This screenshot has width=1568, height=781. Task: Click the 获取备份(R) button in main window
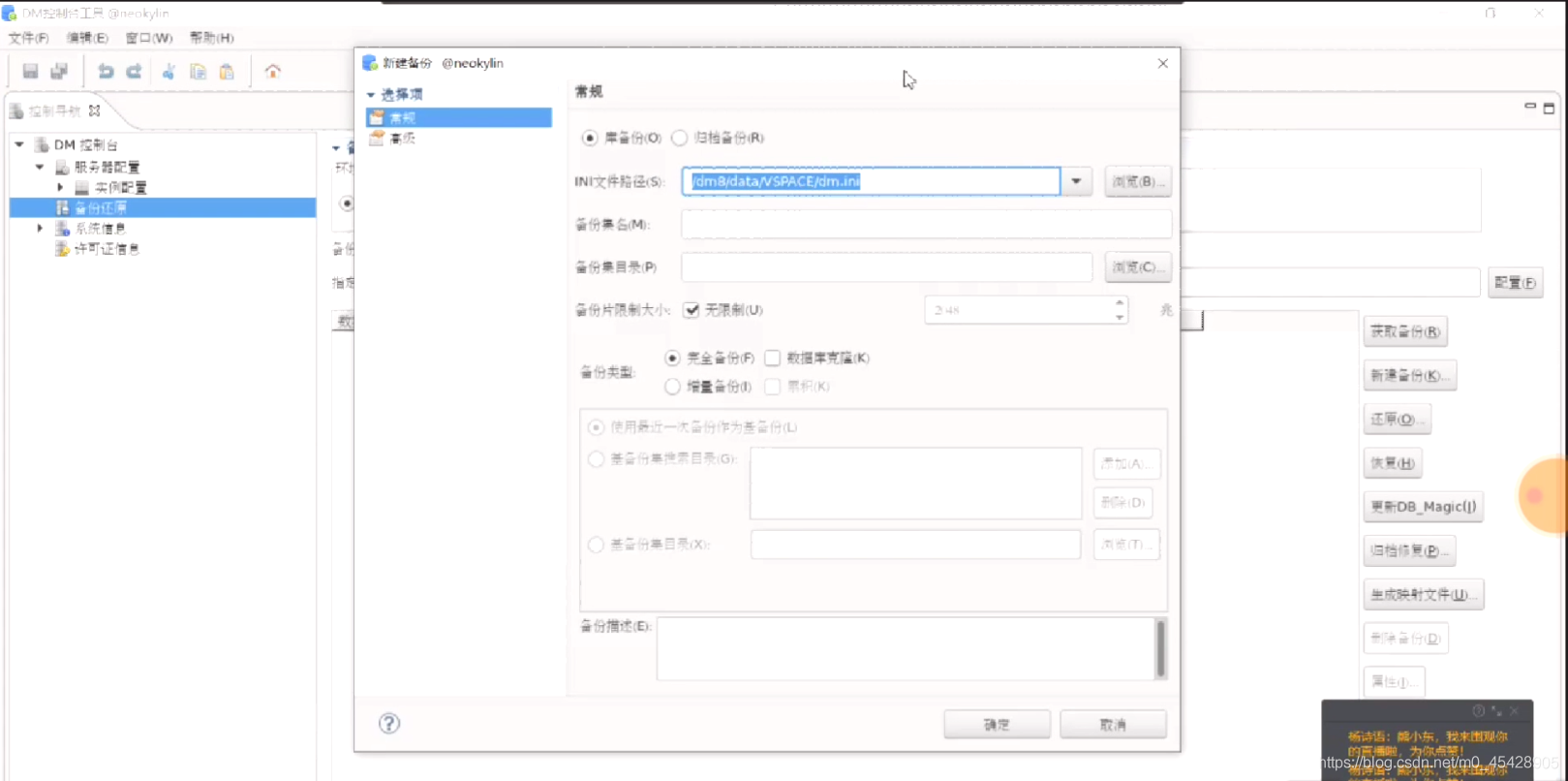1405,331
